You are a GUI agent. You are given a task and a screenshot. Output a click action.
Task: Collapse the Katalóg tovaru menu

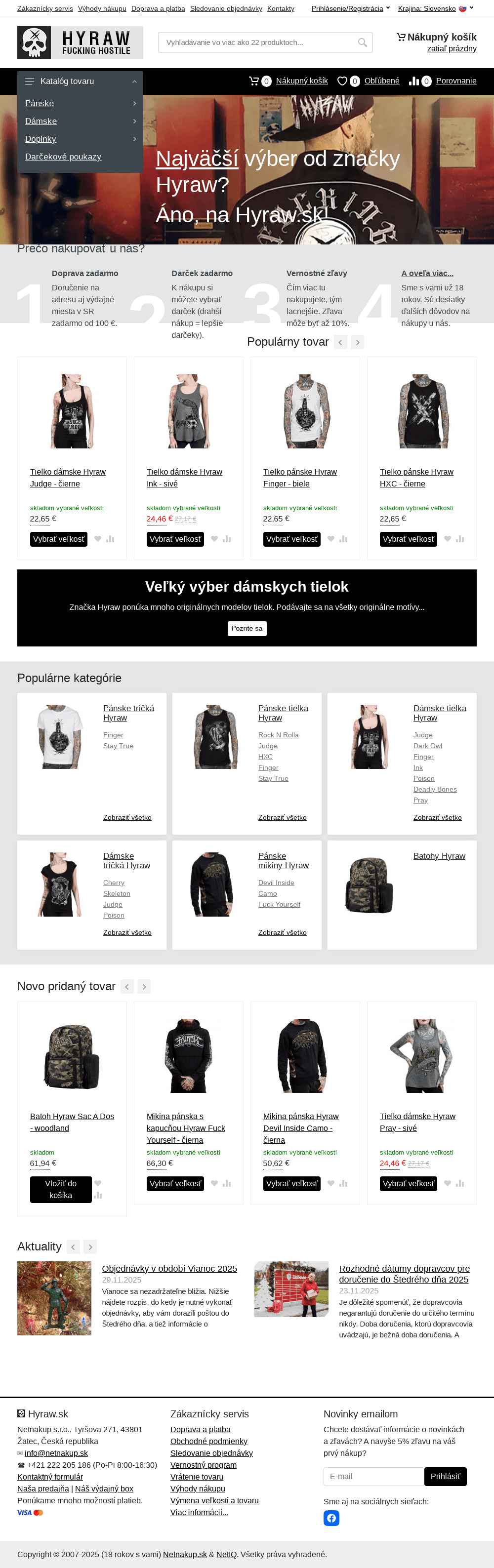(134, 81)
